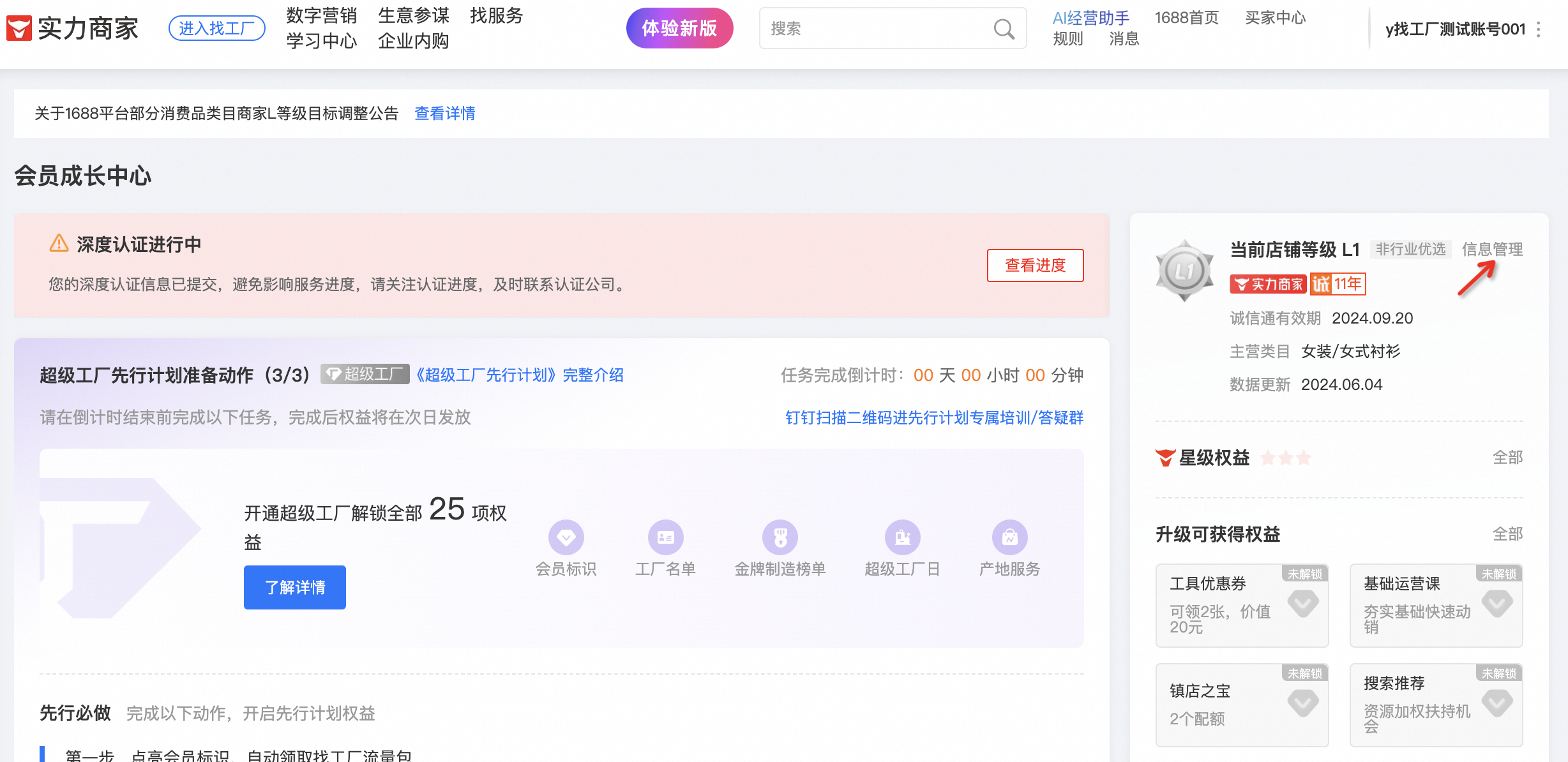Expand all 星级权益 via 全部

tap(1507, 458)
